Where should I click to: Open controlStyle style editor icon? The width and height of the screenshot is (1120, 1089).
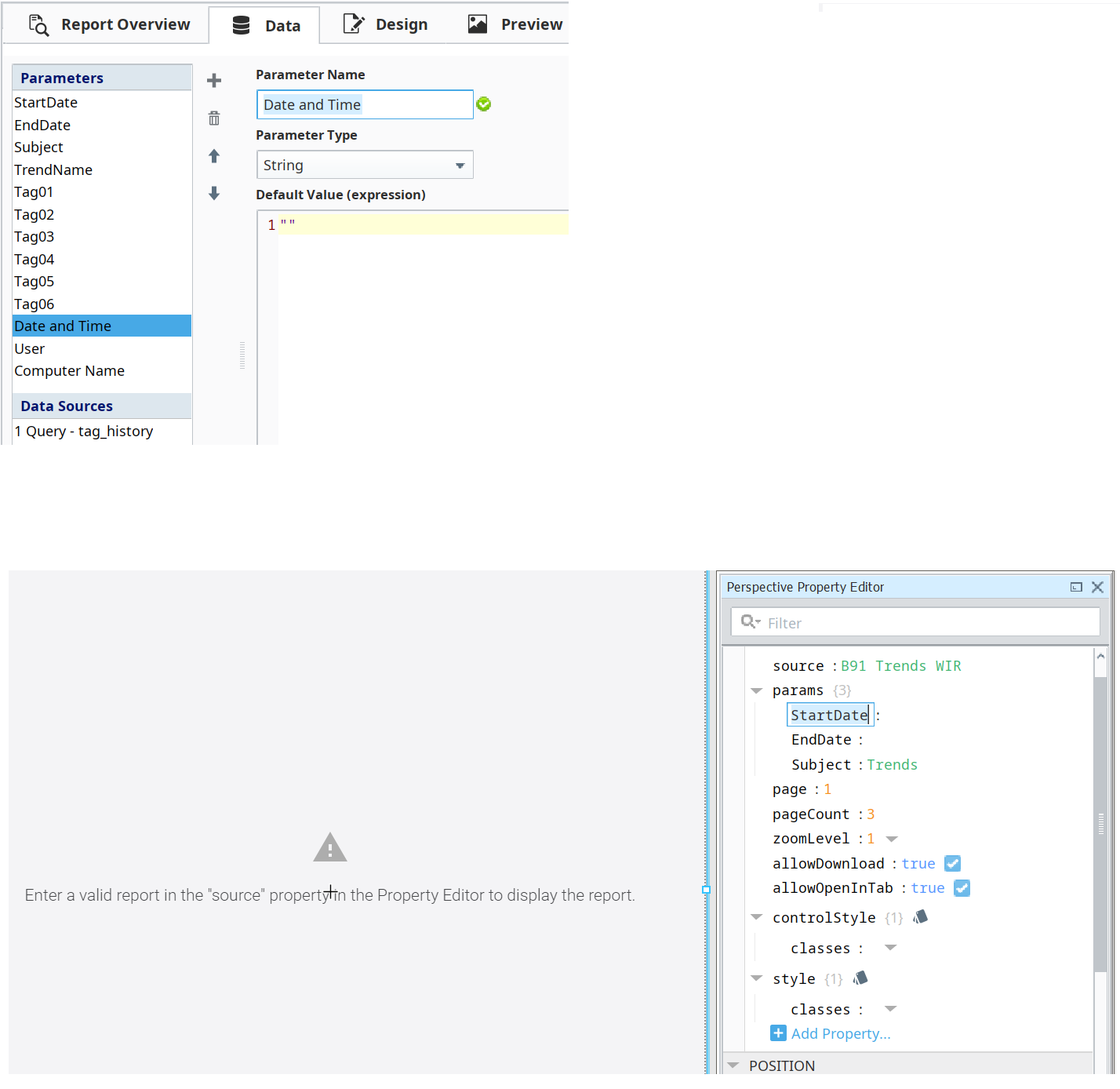click(921, 916)
